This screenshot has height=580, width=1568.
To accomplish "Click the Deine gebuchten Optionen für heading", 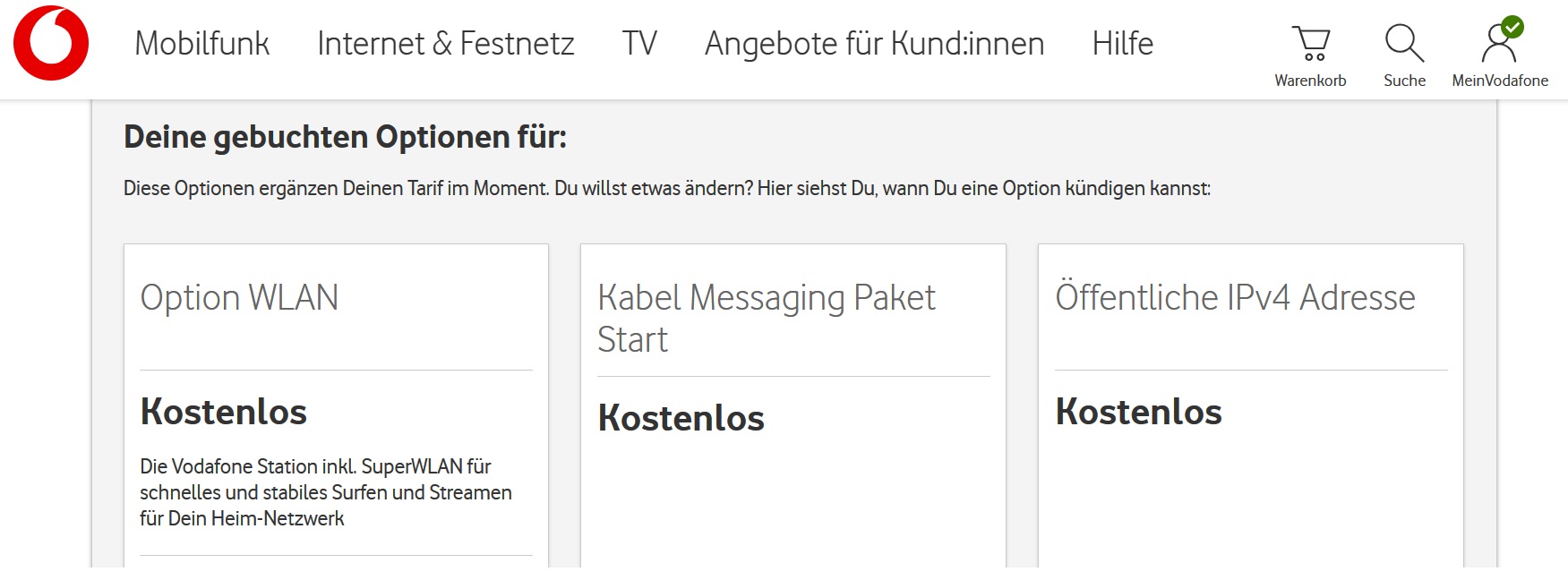I will (345, 137).
